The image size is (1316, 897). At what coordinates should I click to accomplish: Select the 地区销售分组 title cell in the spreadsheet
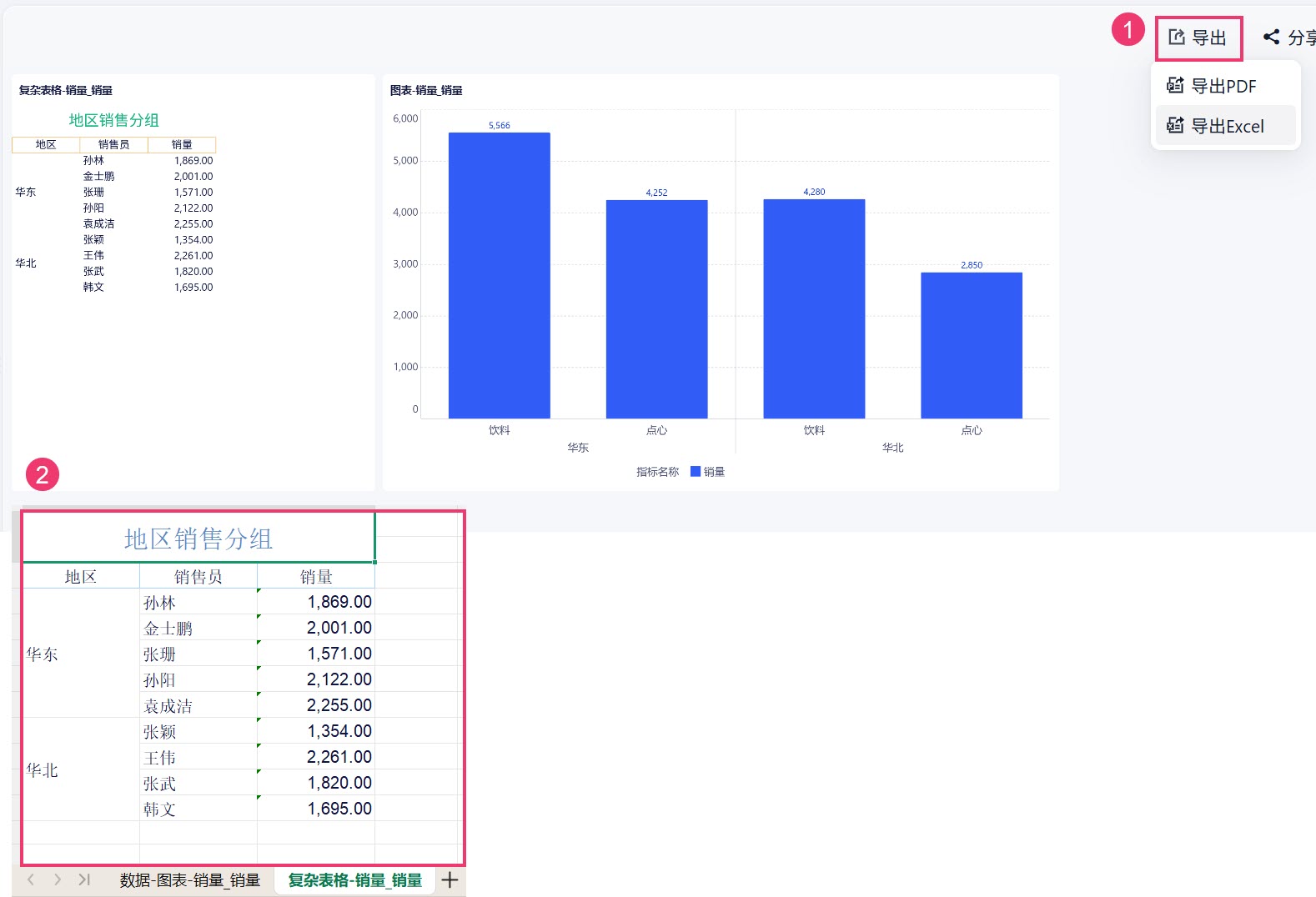198,539
